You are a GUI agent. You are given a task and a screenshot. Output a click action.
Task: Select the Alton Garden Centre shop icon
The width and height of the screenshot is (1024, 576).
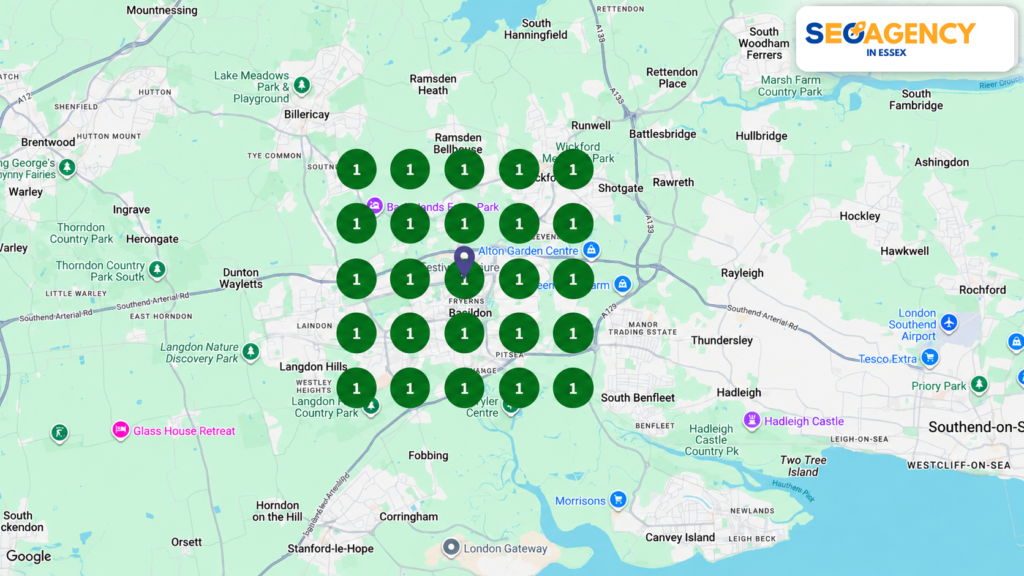click(592, 249)
